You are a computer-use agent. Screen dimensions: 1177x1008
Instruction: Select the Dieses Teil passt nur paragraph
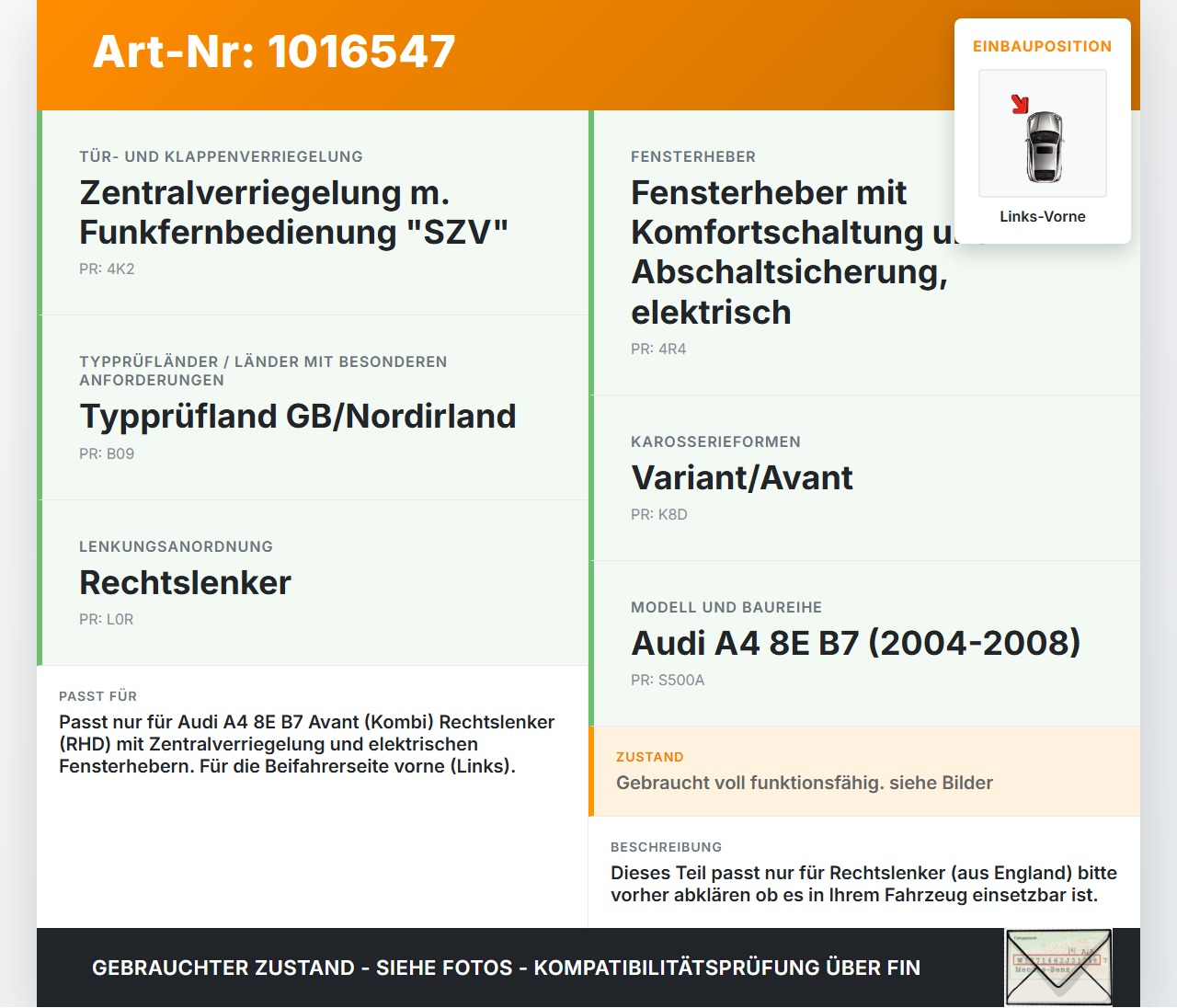pos(864,884)
